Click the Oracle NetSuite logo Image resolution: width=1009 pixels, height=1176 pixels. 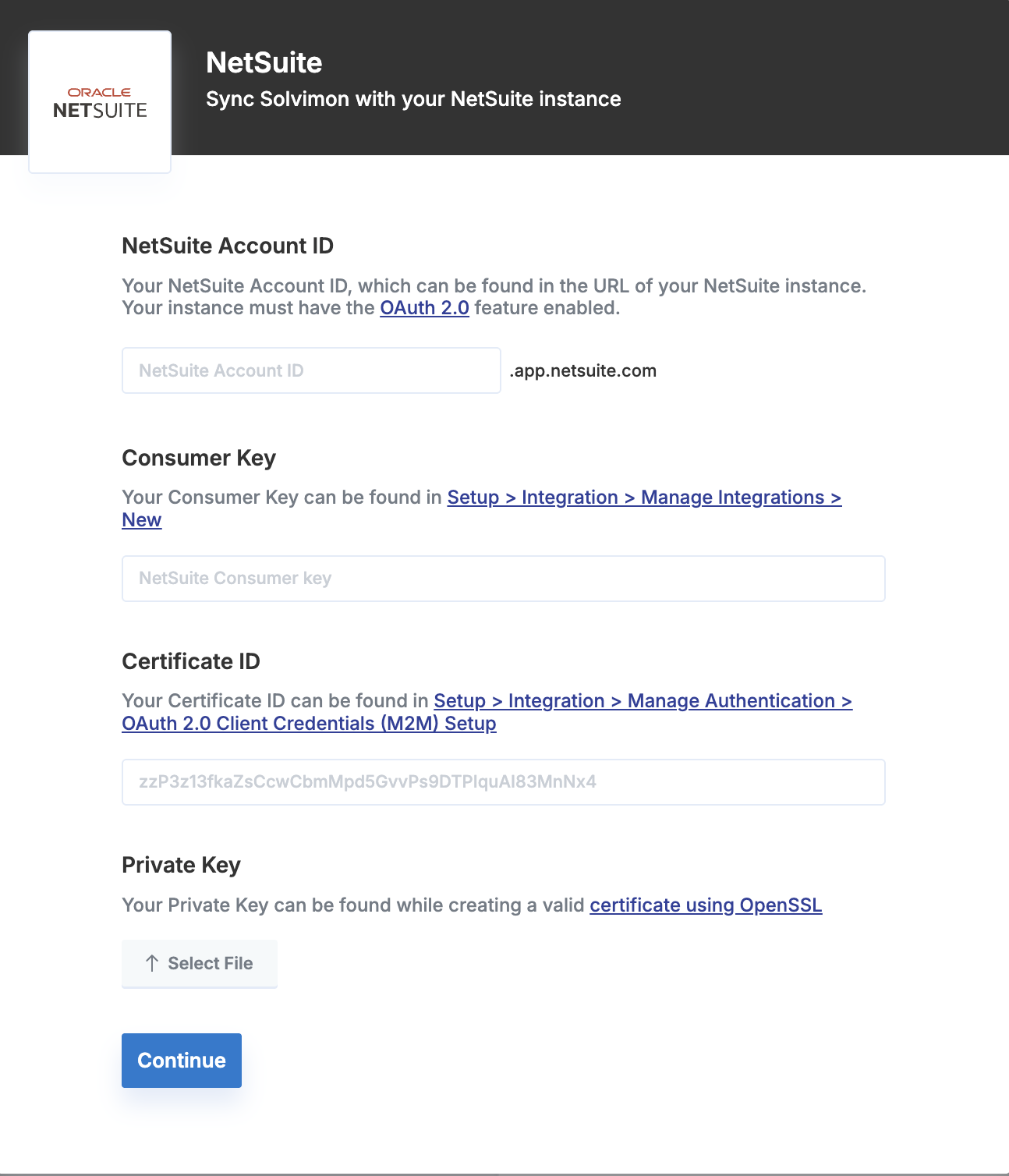pos(100,102)
